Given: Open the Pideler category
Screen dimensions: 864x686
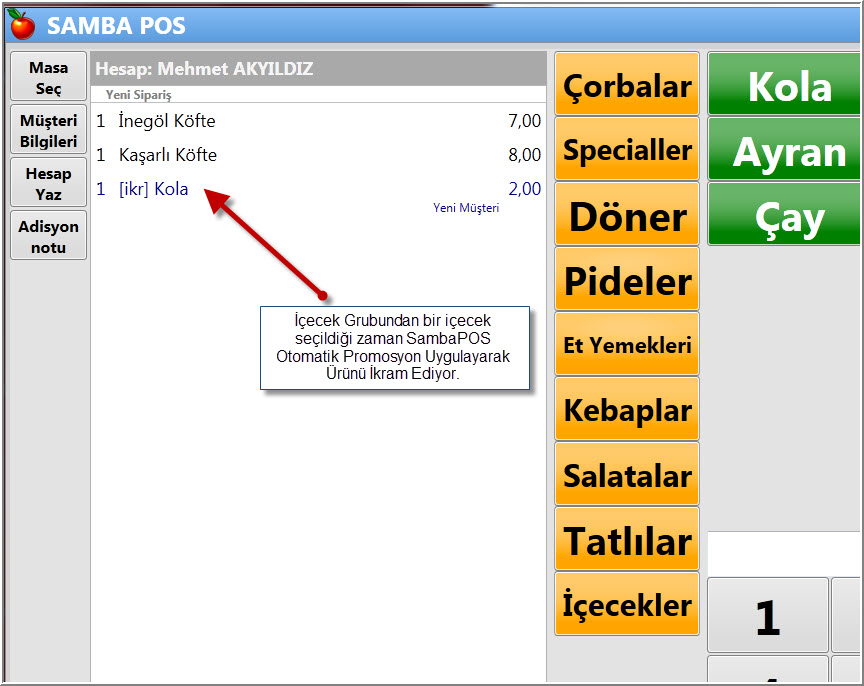Looking at the screenshot, I should (626, 279).
